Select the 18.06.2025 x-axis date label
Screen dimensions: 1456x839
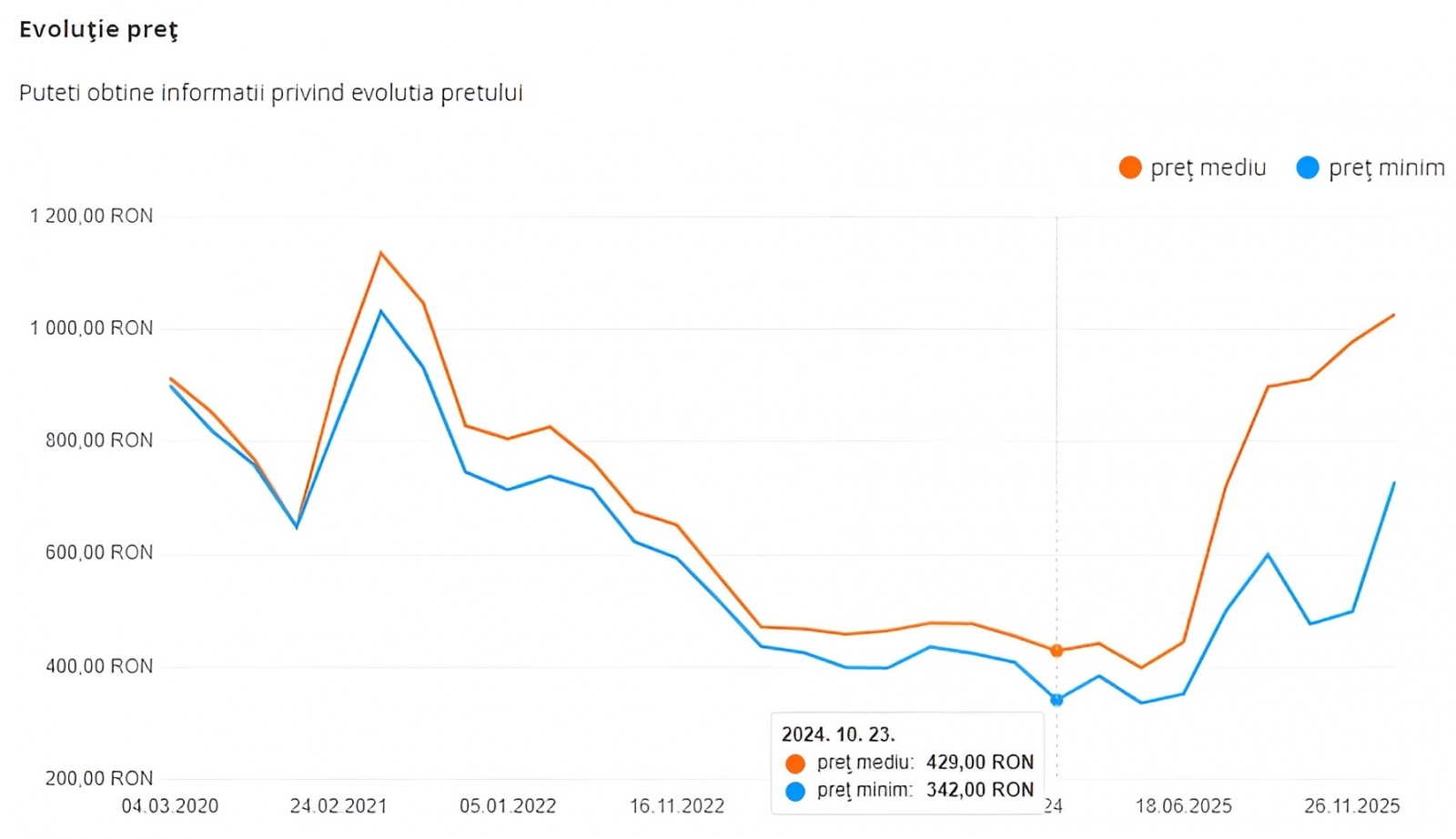[x=1183, y=806]
